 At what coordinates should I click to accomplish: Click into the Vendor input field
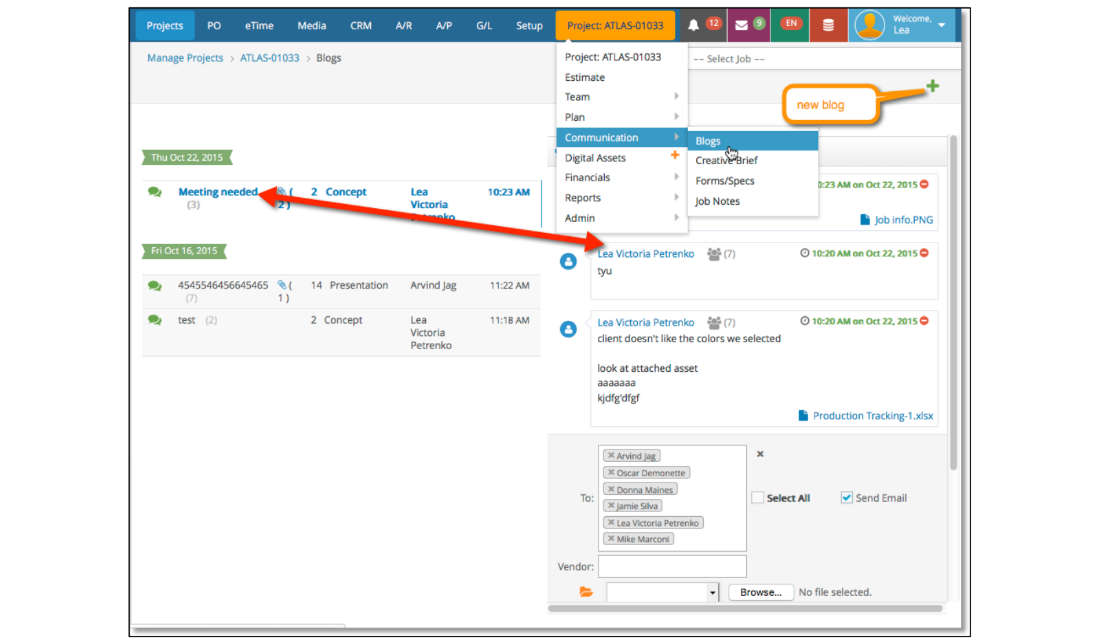672,566
